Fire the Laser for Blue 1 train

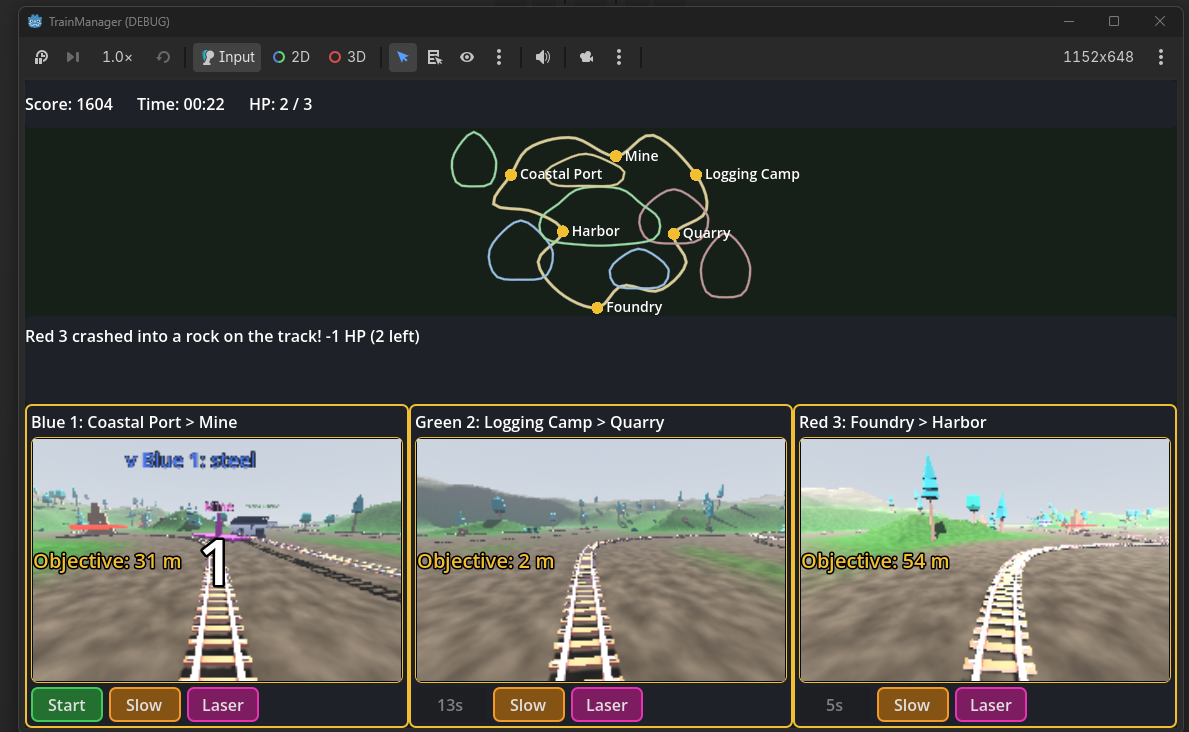[223, 705]
